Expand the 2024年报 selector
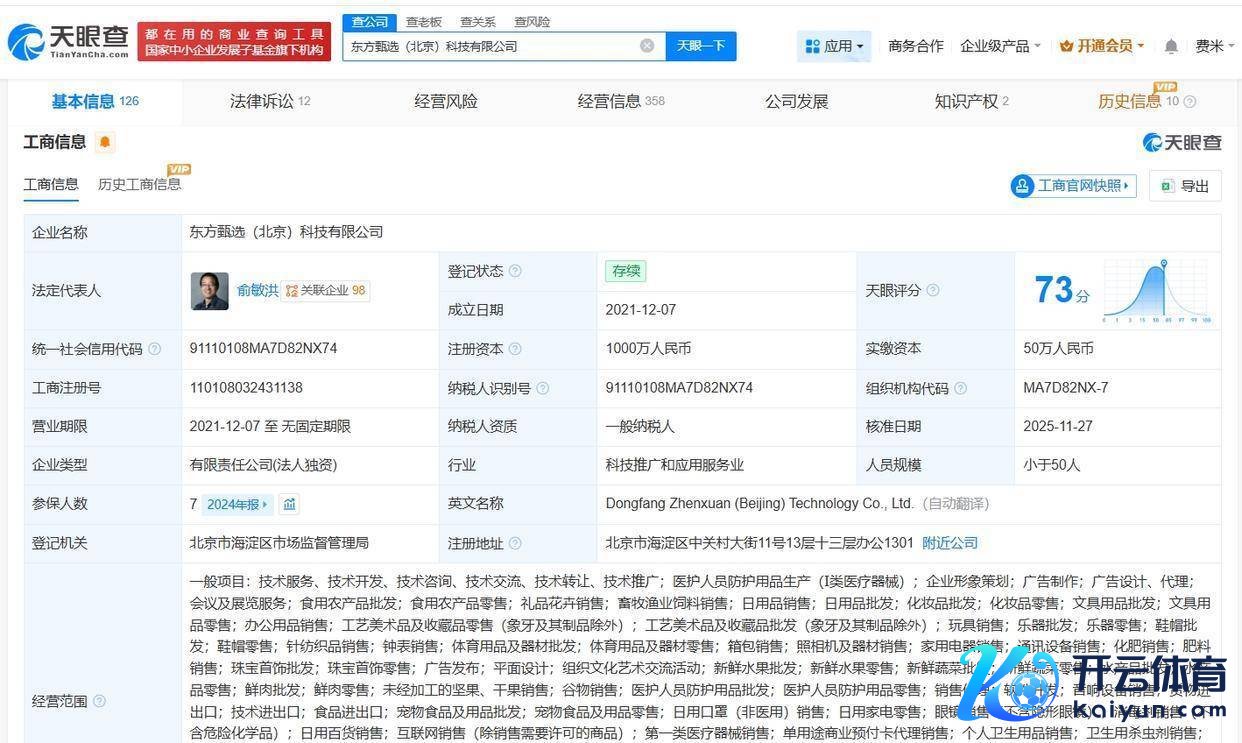 [x=237, y=504]
